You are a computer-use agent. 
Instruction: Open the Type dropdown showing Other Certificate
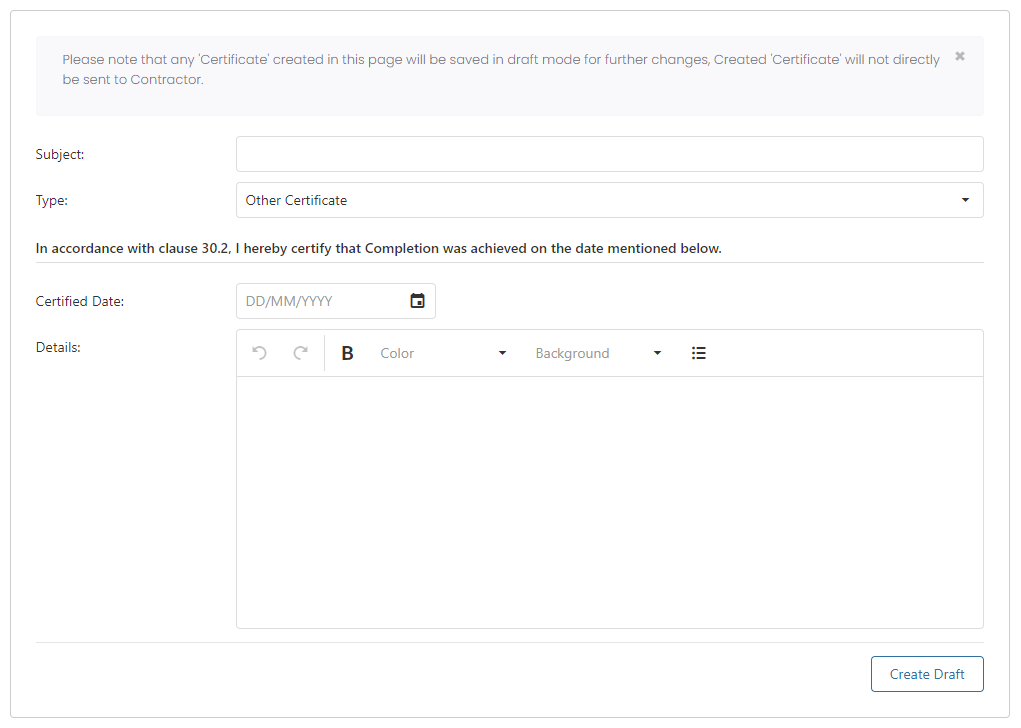(609, 201)
